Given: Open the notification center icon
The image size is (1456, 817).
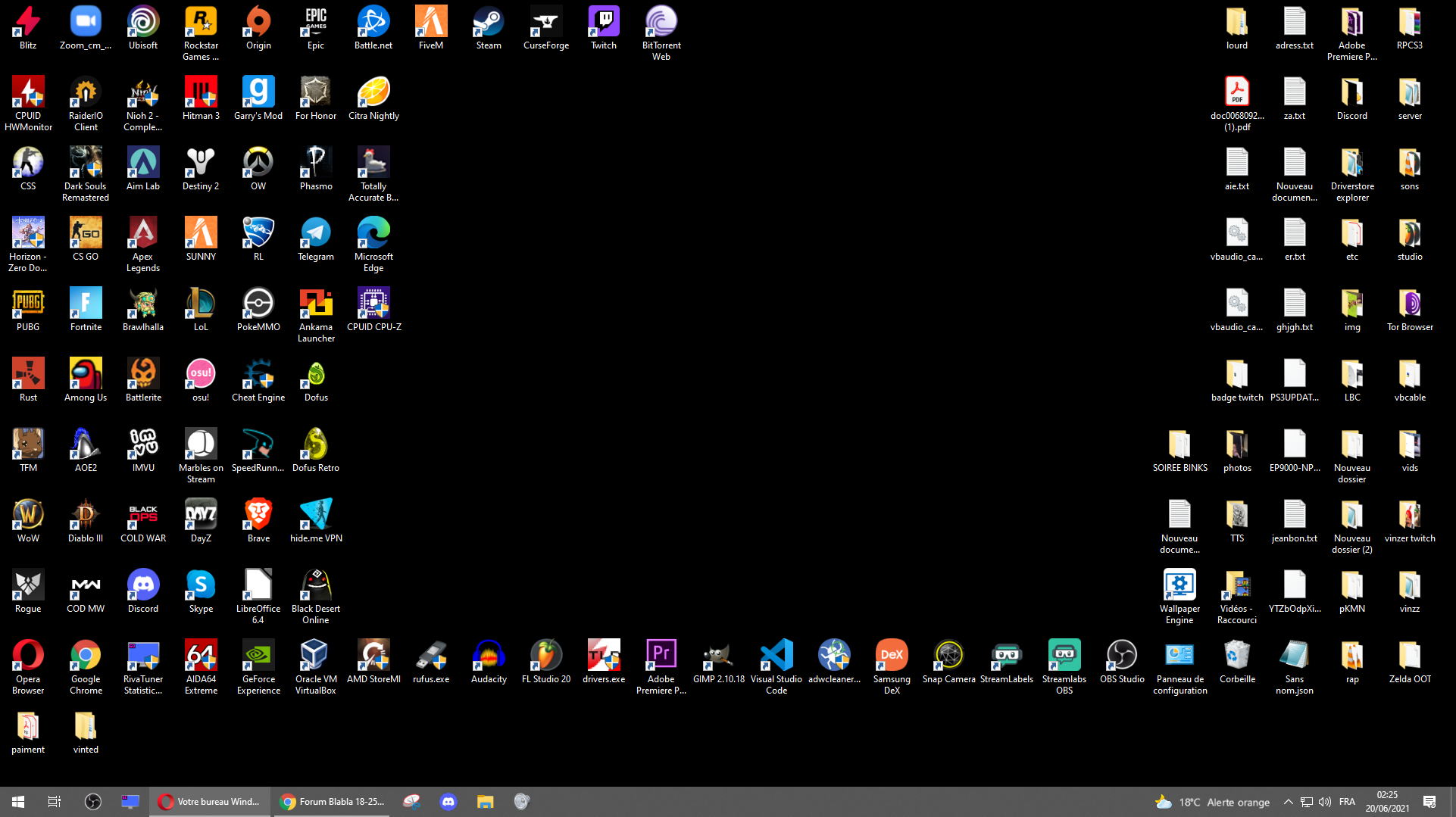Looking at the screenshot, I should [x=1429, y=802].
